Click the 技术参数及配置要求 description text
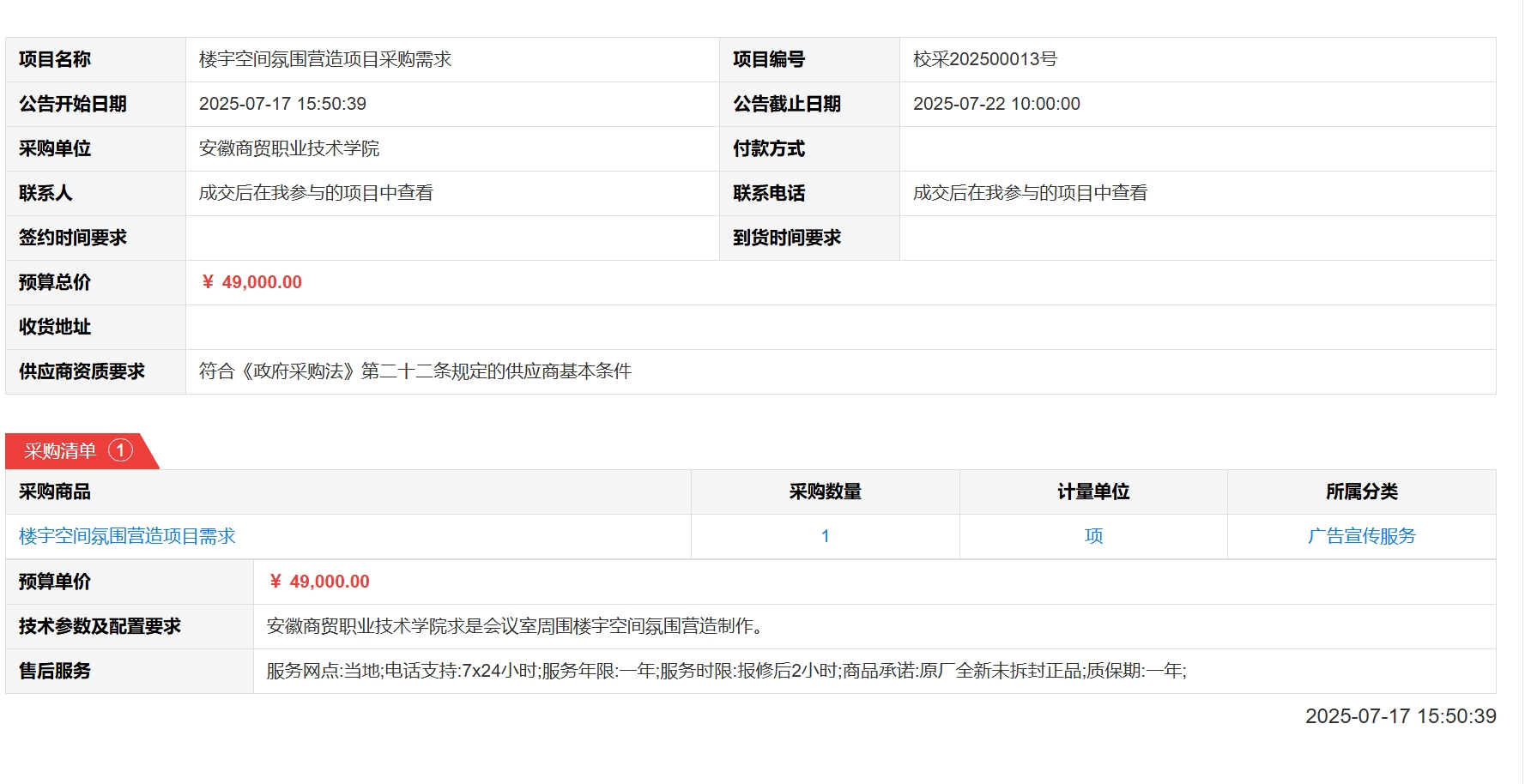Viewport: 1531px width, 784px height. (x=515, y=626)
